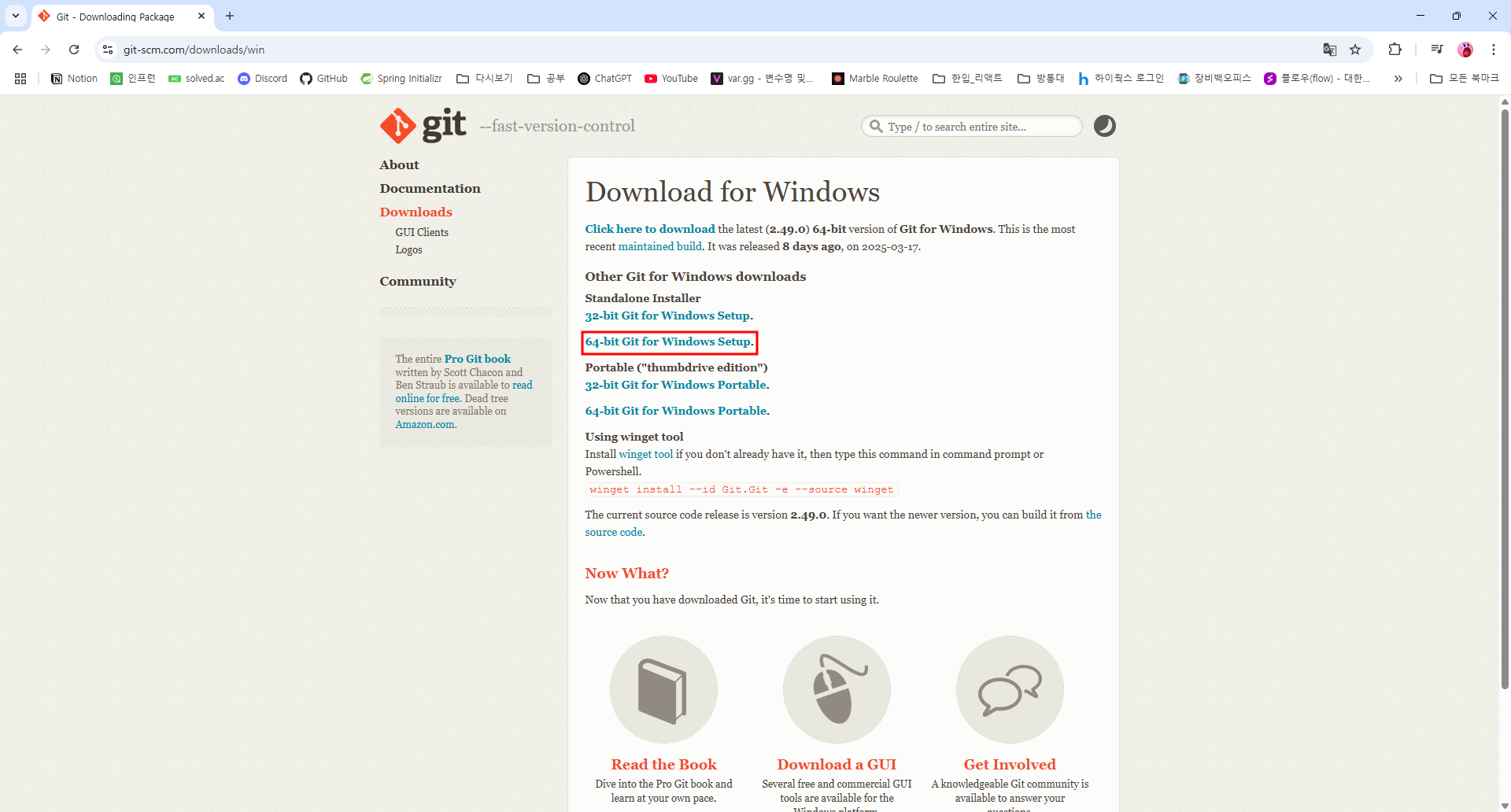Open the Extensions puzzle icon
1511x812 pixels.
pyautogui.click(x=1395, y=50)
